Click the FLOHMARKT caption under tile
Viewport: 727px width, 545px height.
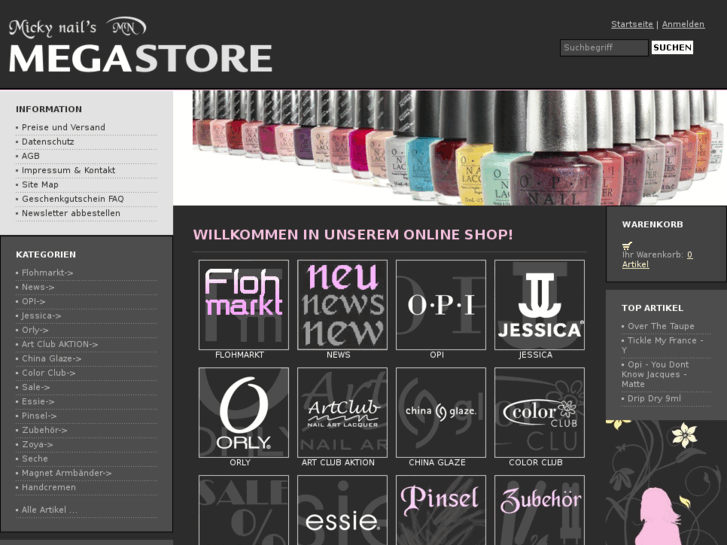point(240,355)
